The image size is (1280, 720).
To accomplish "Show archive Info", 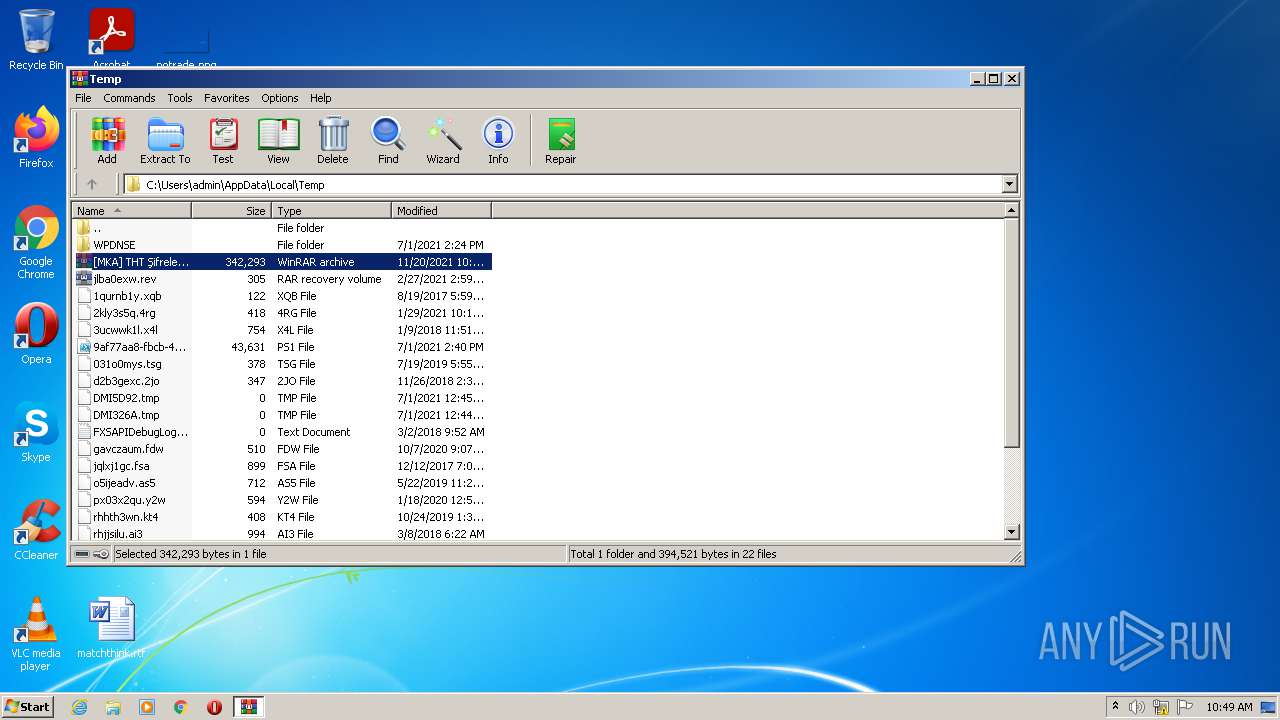I will coord(498,141).
